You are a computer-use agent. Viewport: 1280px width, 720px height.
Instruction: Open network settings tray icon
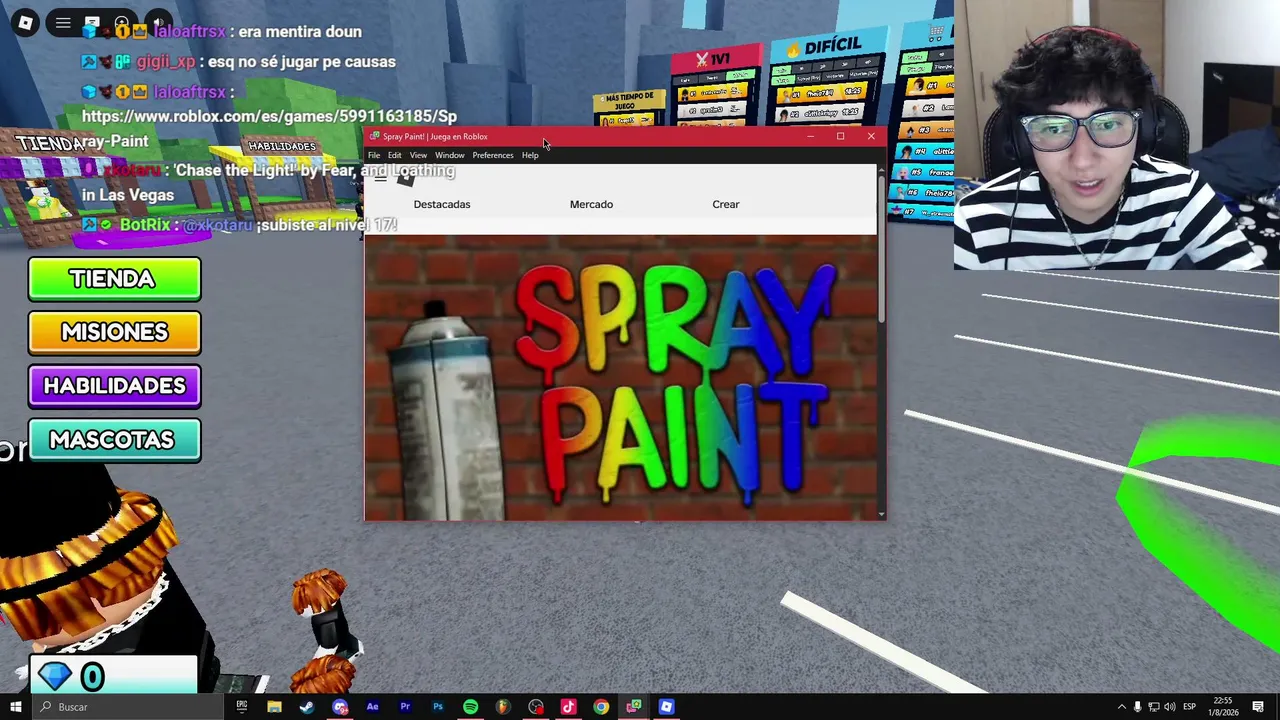pyautogui.click(x=1154, y=707)
